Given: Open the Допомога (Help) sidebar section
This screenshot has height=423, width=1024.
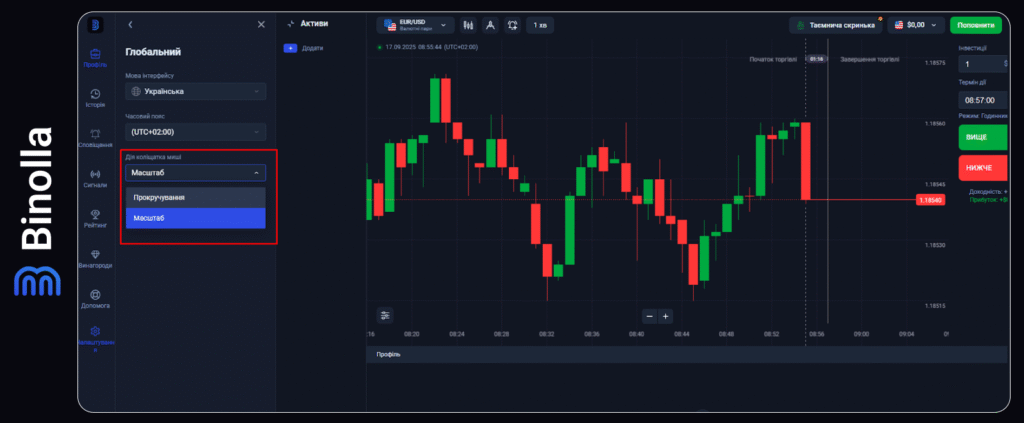Looking at the screenshot, I should (95, 299).
